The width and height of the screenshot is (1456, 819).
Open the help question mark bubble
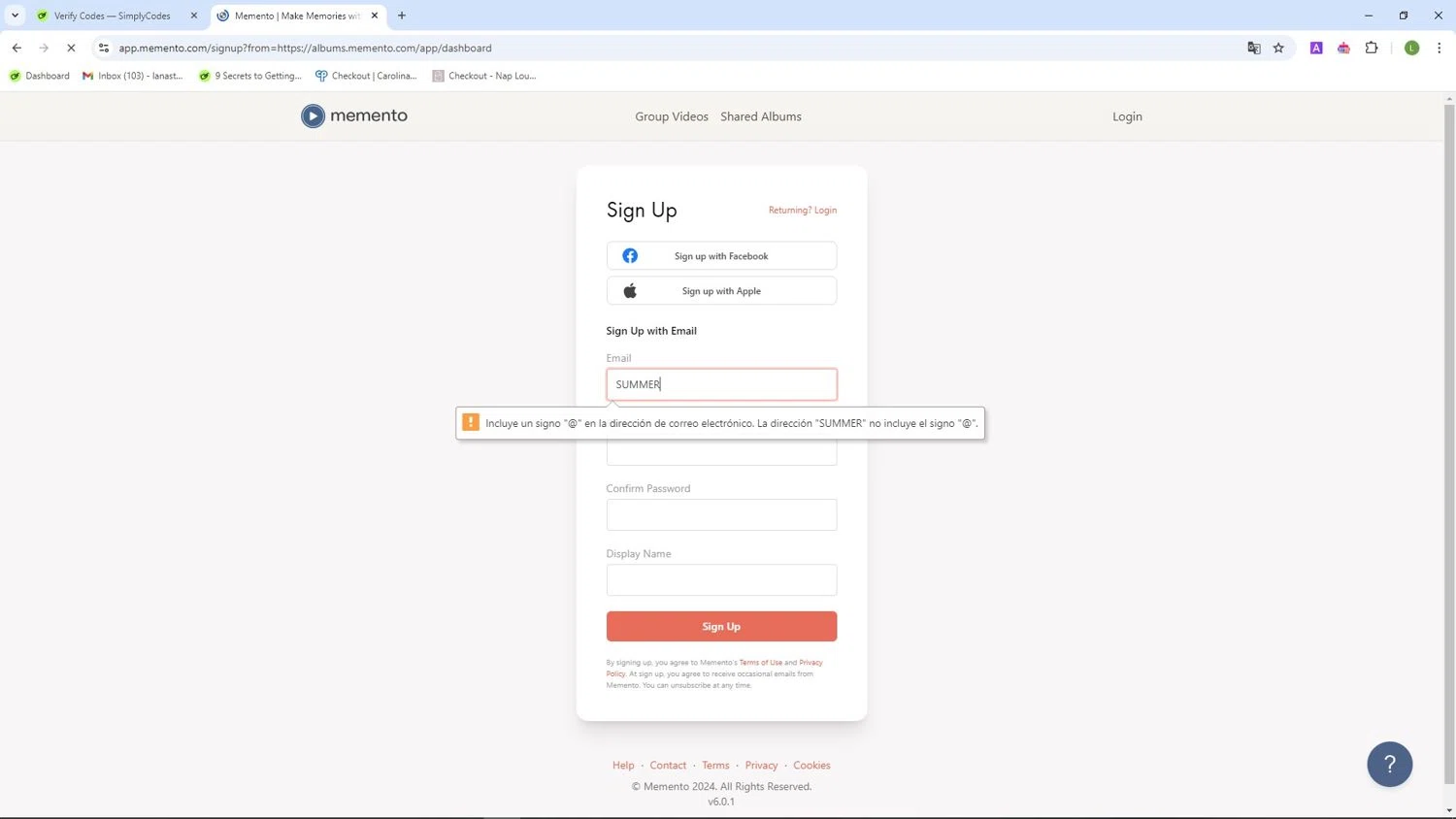click(1389, 764)
